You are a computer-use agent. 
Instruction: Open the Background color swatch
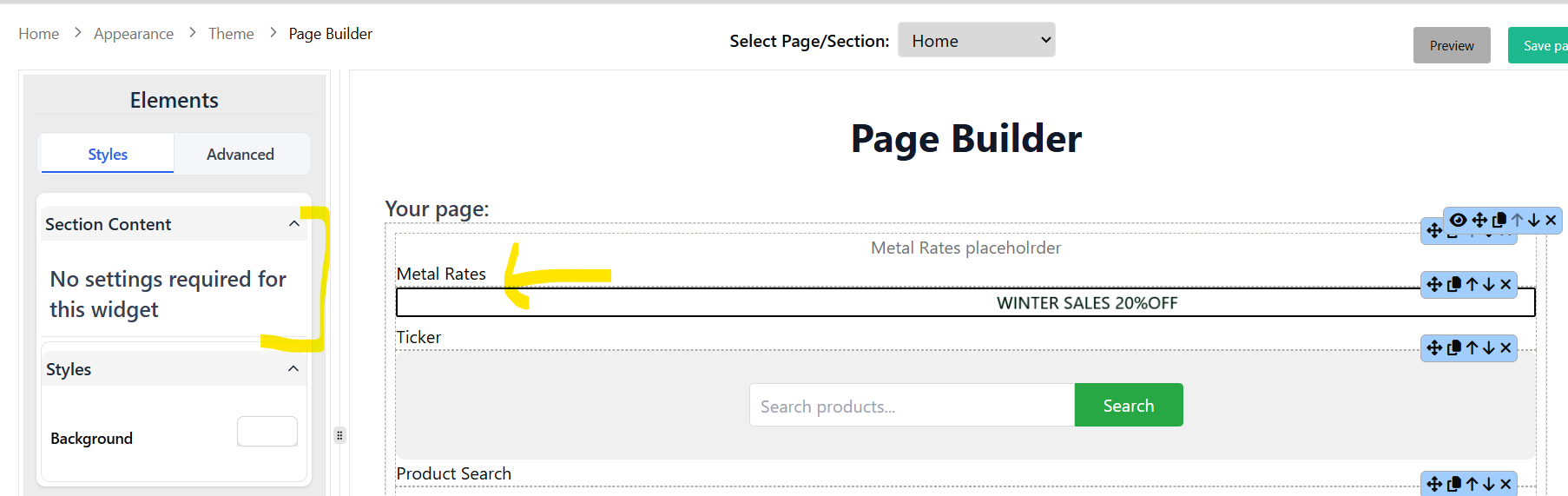point(267,432)
